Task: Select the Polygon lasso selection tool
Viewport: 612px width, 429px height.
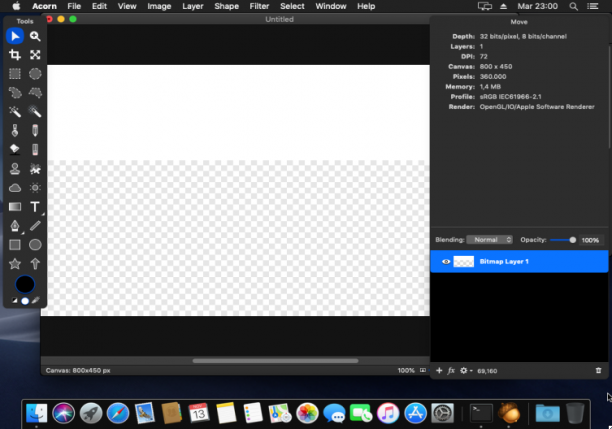Action: coord(35,93)
